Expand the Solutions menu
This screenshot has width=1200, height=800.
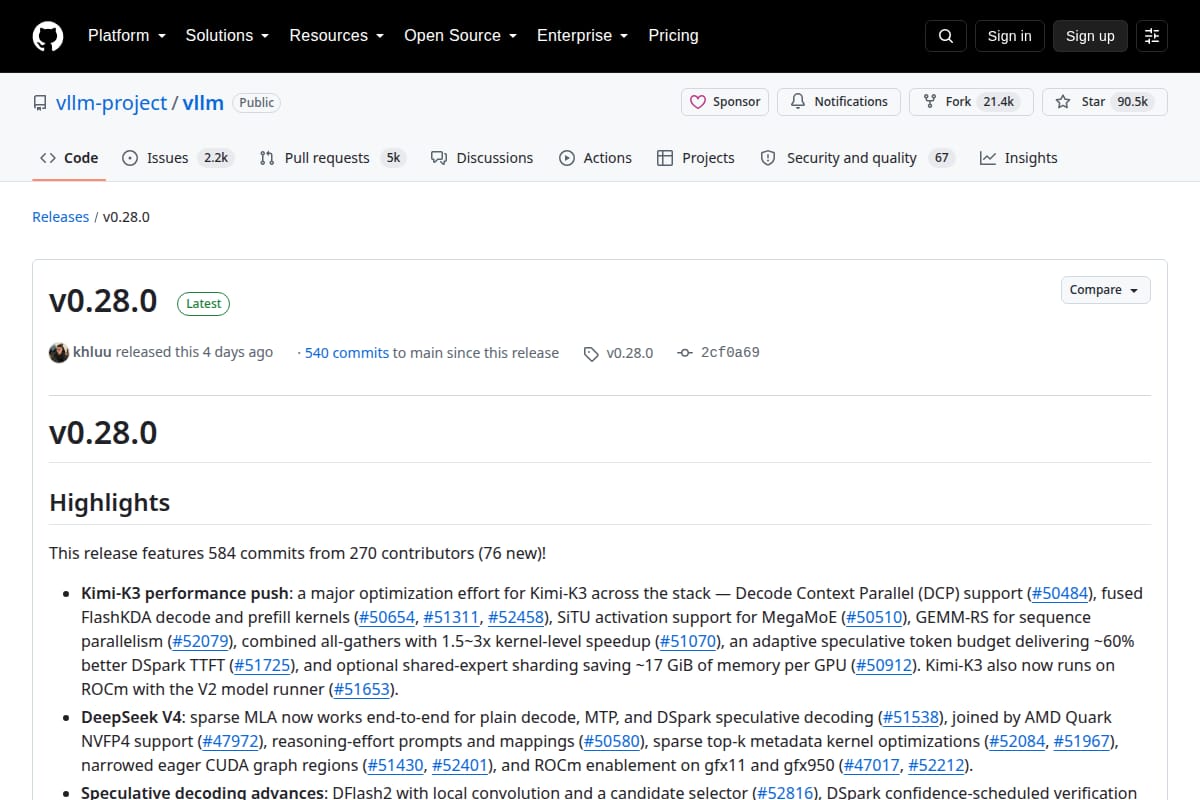tap(227, 35)
